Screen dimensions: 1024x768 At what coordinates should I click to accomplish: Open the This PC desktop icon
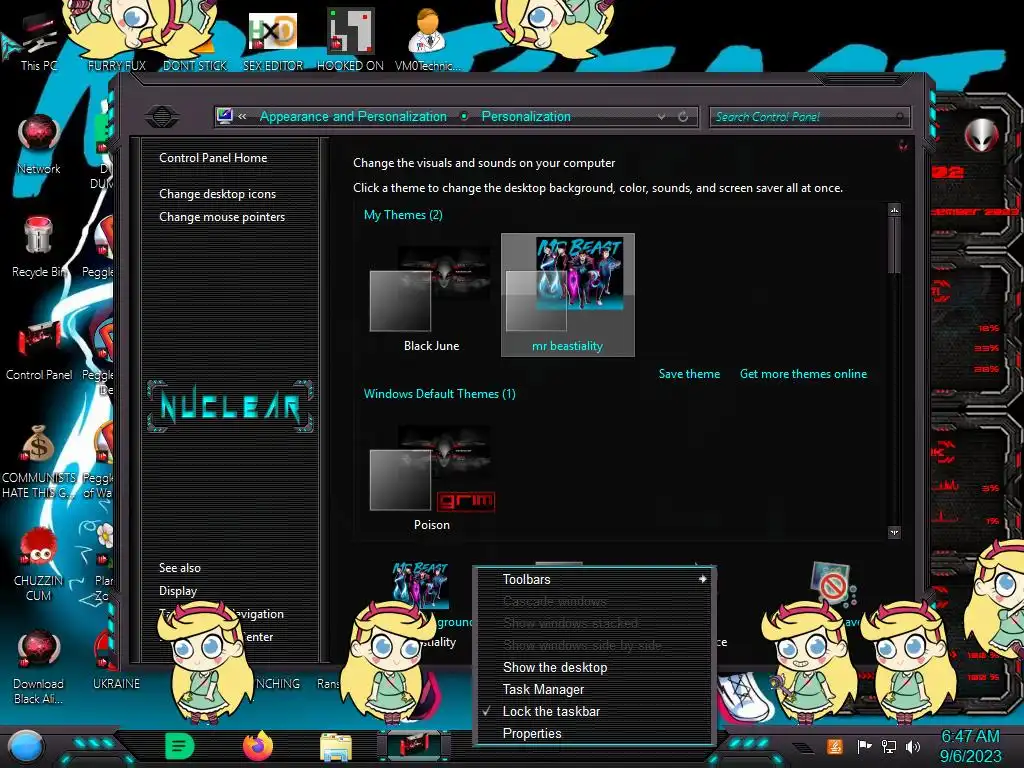click(x=37, y=40)
